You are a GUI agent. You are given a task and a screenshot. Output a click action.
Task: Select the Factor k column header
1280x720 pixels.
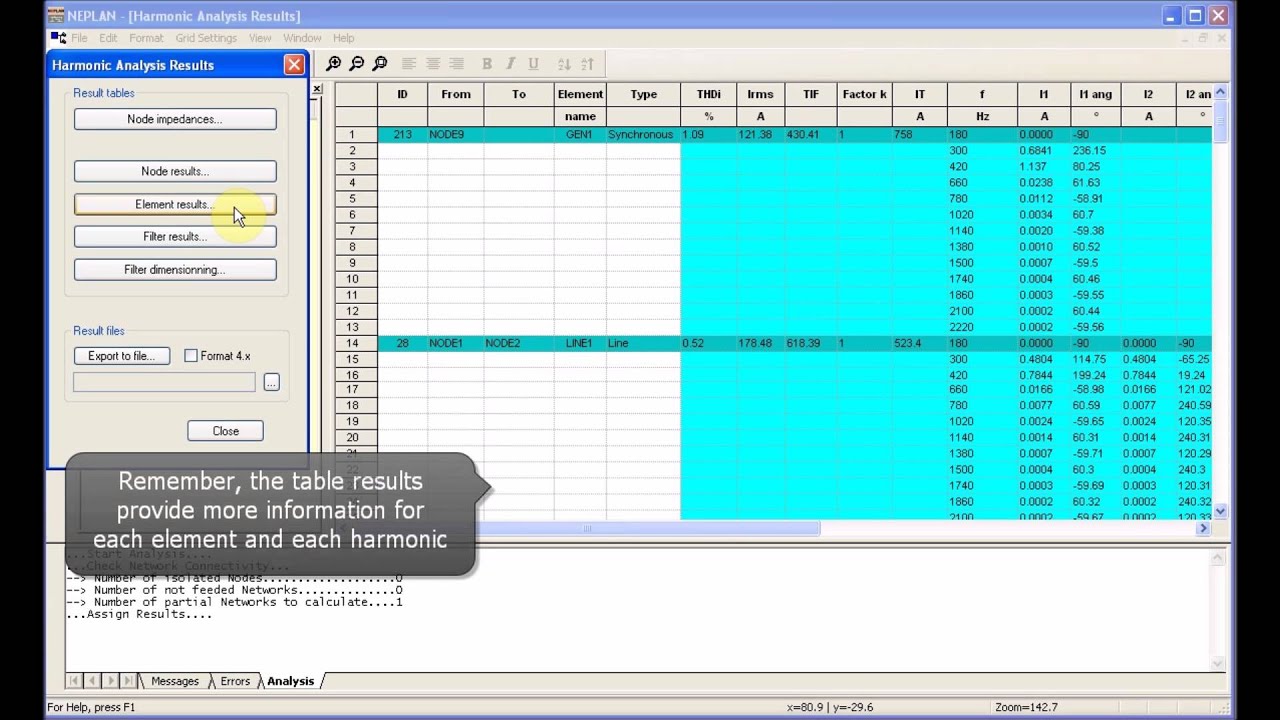pyautogui.click(x=864, y=94)
